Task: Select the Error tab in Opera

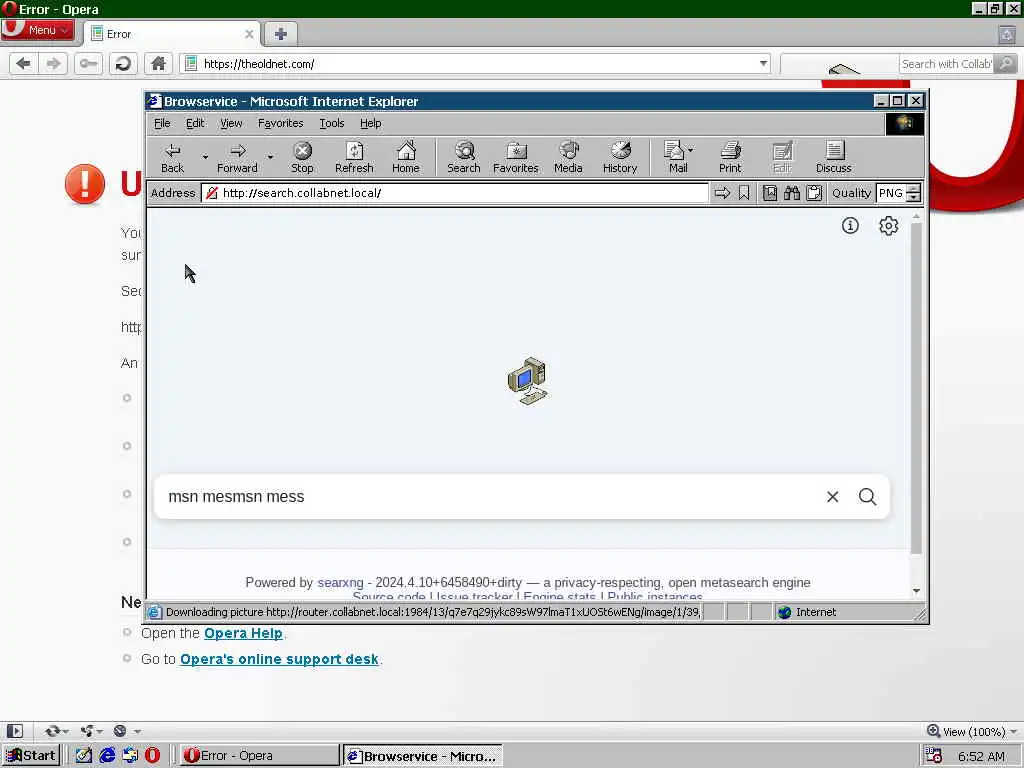Action: (x=171, y=34)
